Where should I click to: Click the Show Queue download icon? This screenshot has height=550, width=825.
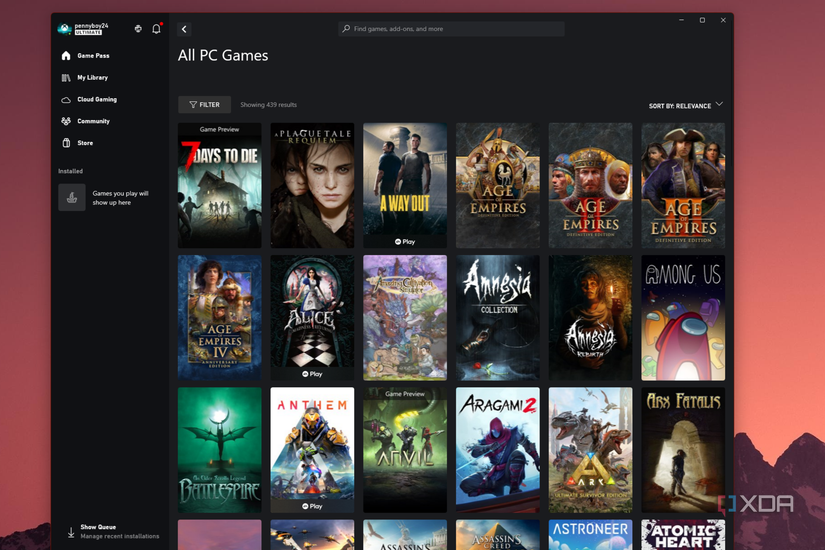point(71,533)
